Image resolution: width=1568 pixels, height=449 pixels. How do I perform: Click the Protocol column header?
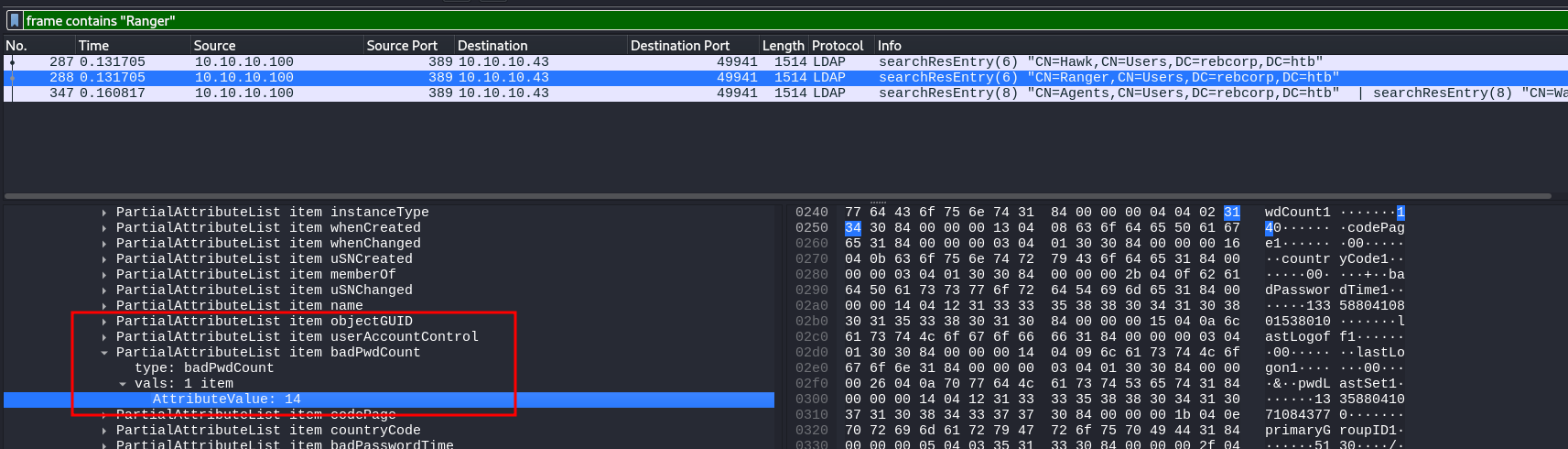point(838,45)
